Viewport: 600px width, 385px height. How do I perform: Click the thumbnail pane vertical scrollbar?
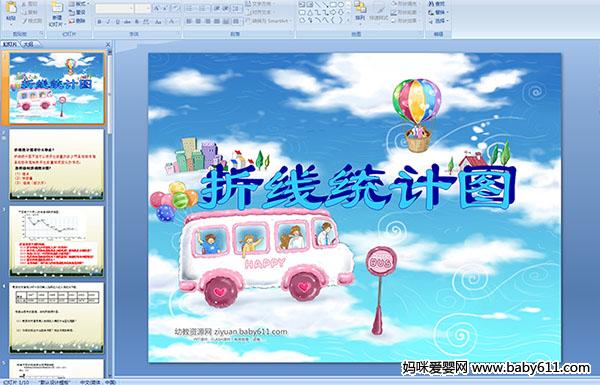coord(110,214)
